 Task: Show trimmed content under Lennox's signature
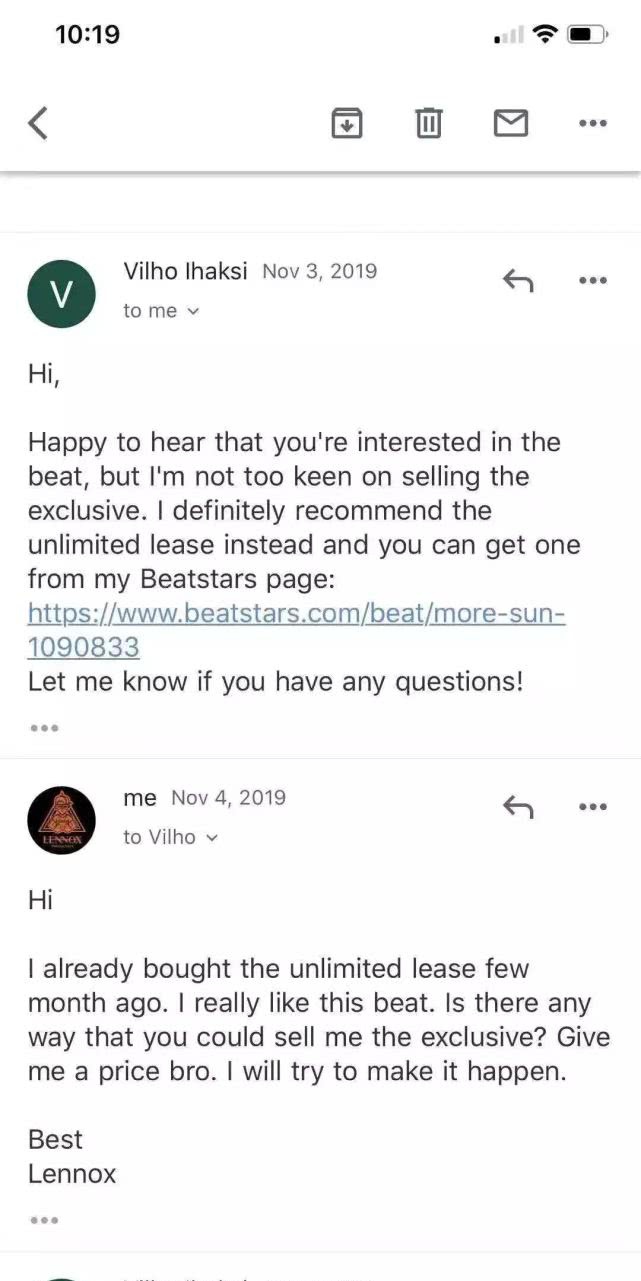coord(44,1220)
